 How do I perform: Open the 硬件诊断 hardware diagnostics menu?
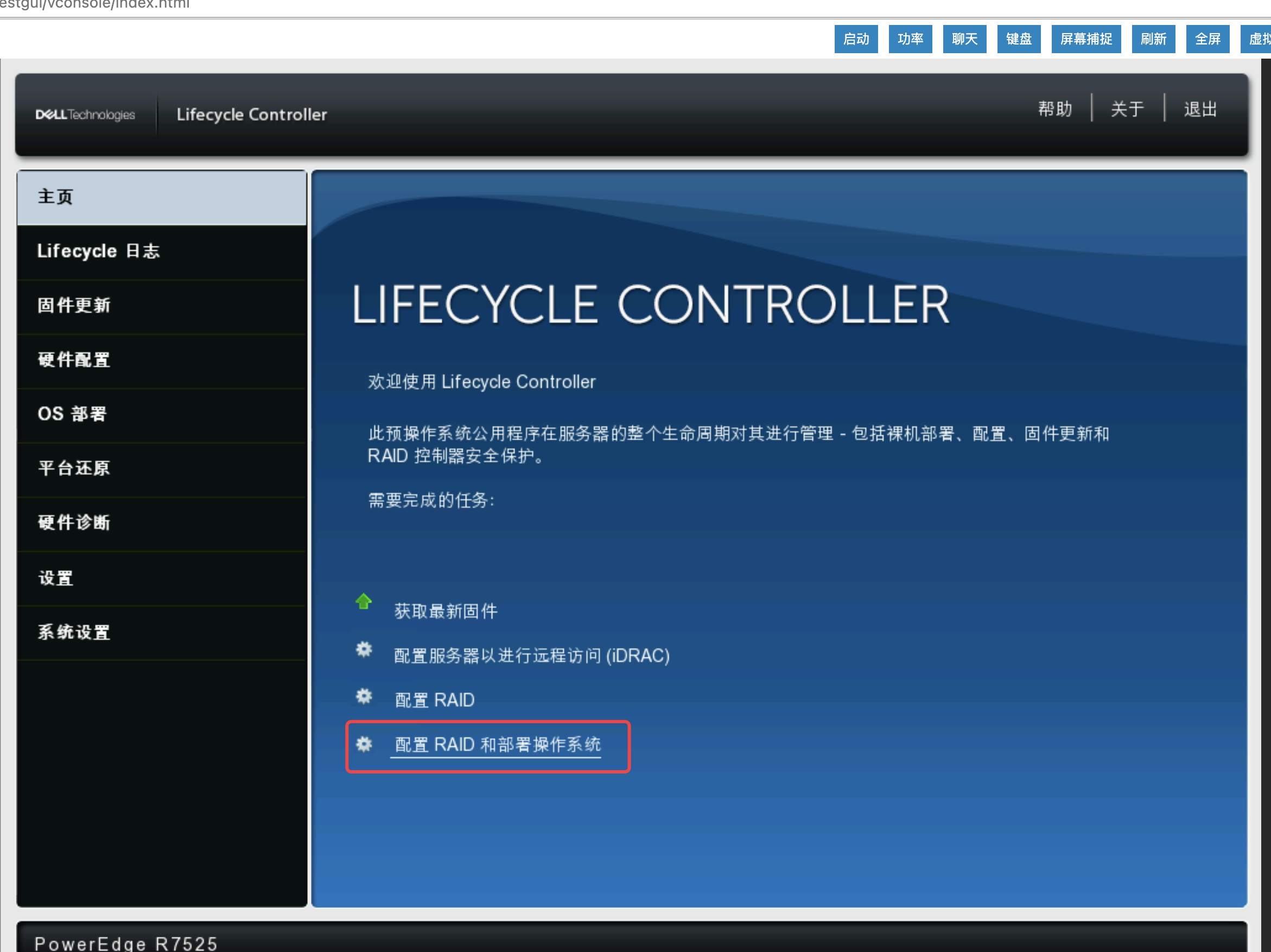coord(162,523)
